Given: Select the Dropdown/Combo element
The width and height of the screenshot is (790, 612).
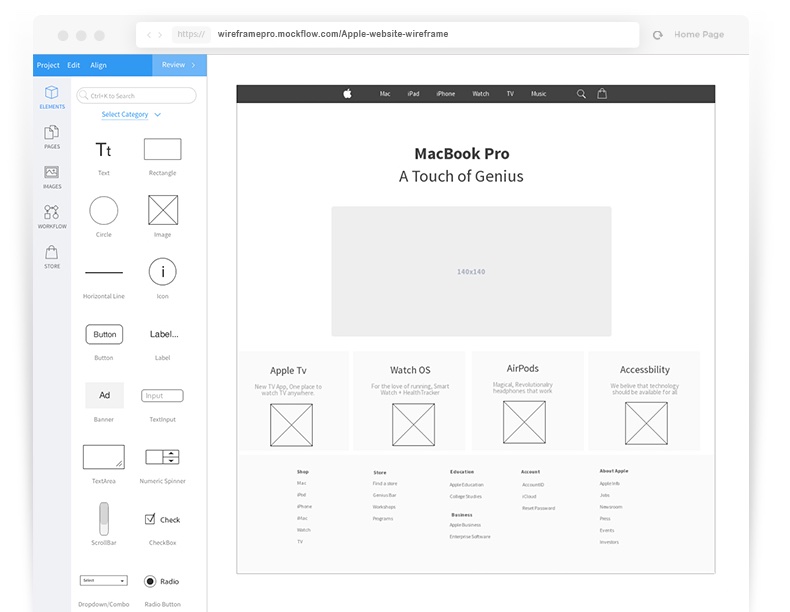Looking at the screenshot, I should pos(104,580).
